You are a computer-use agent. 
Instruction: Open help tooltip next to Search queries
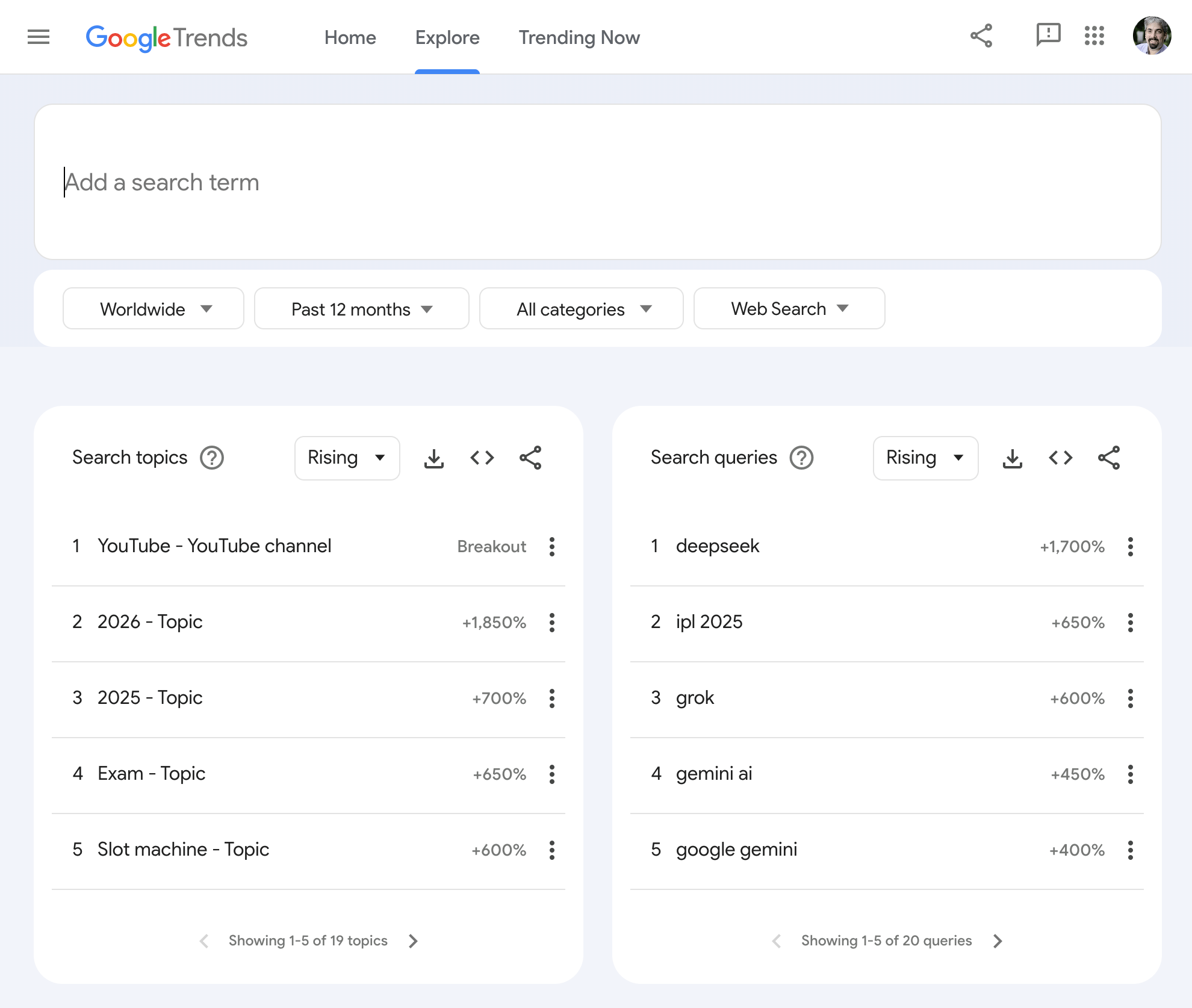click(x=801, y=458)
